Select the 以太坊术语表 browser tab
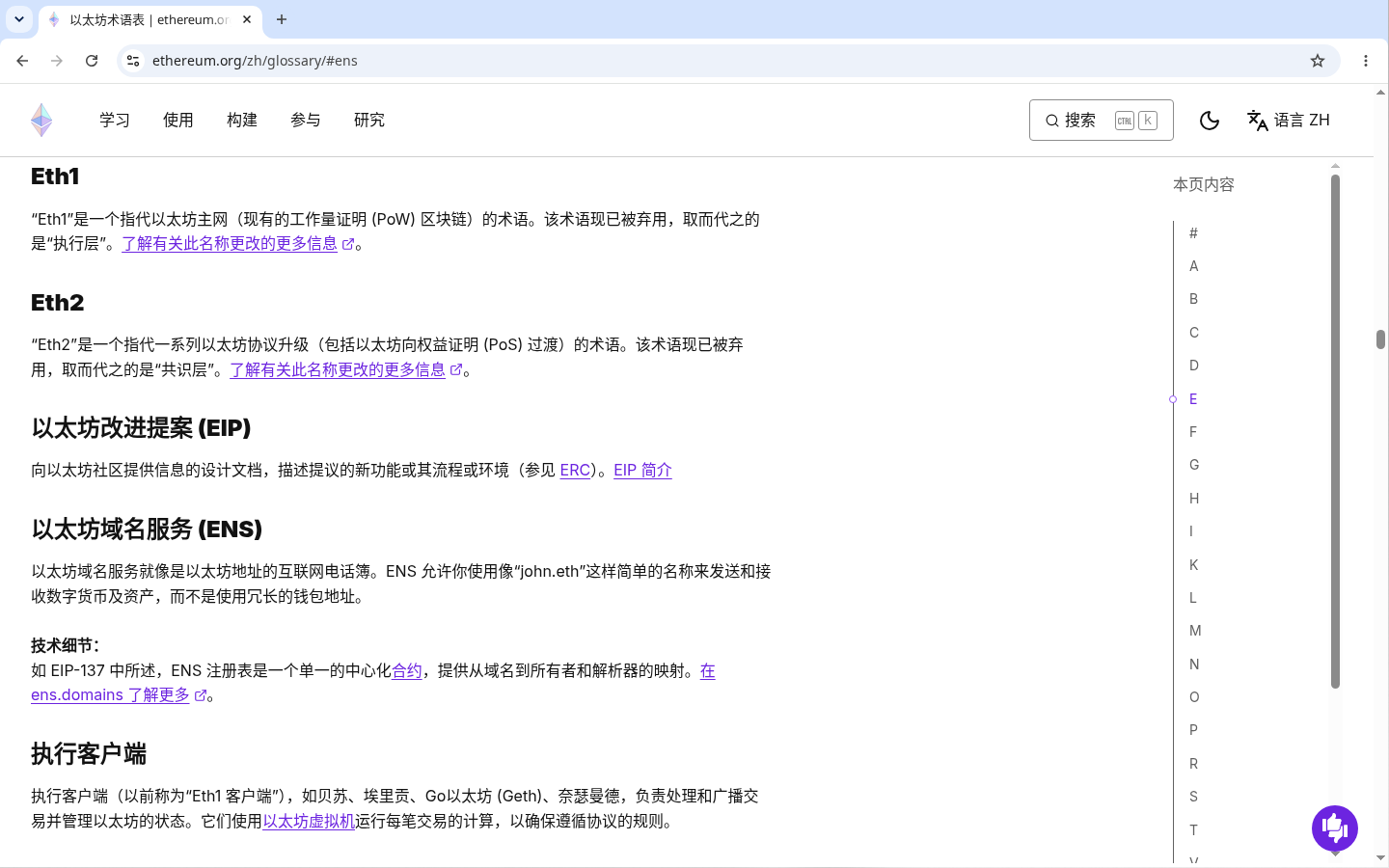This screenshot has height=868, width=1389. pyautogui.click(x=150, y=19)
